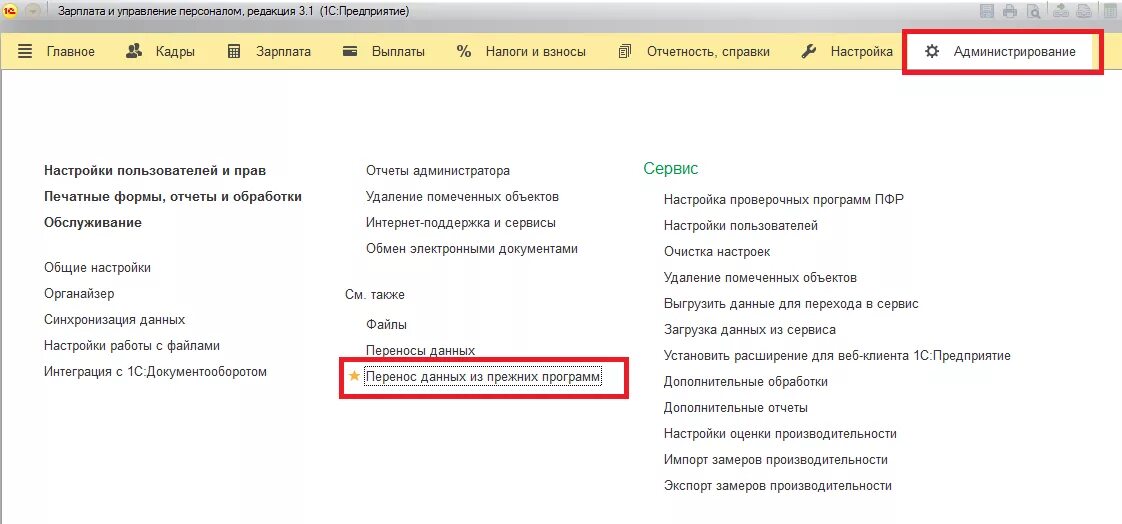Click Очистка настроек
This screenshot has width=1122, height=524.
pos(717,252)
